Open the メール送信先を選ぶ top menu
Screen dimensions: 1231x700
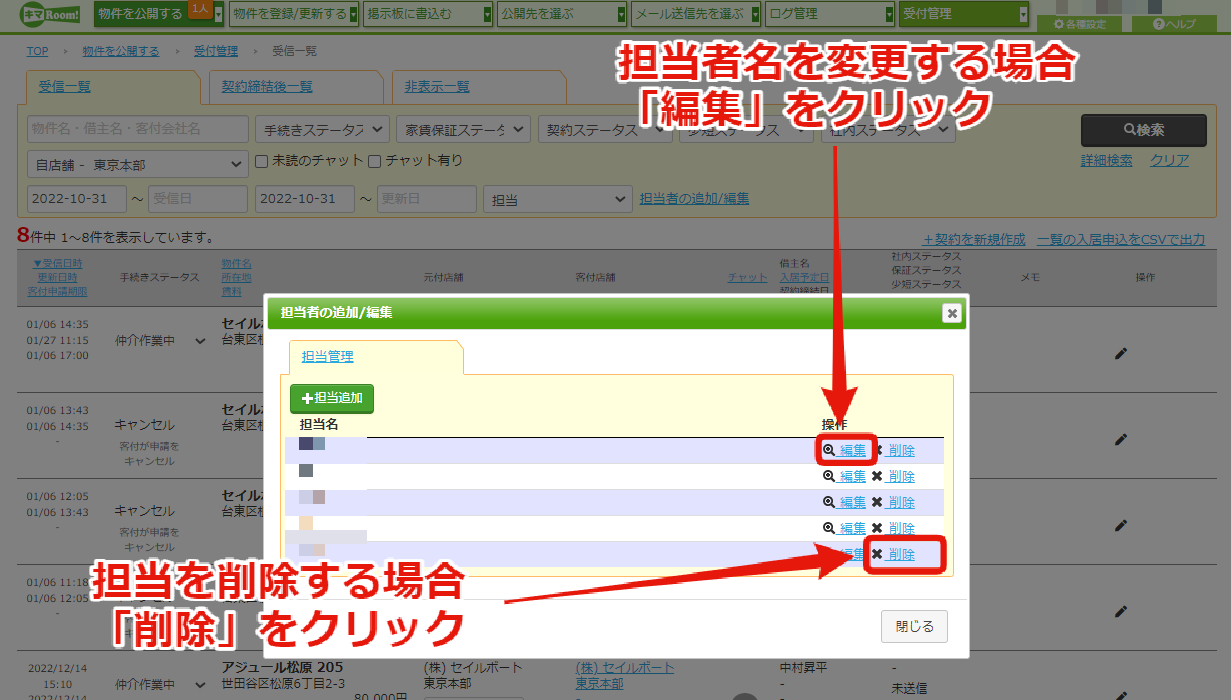[x=696, y=14]
